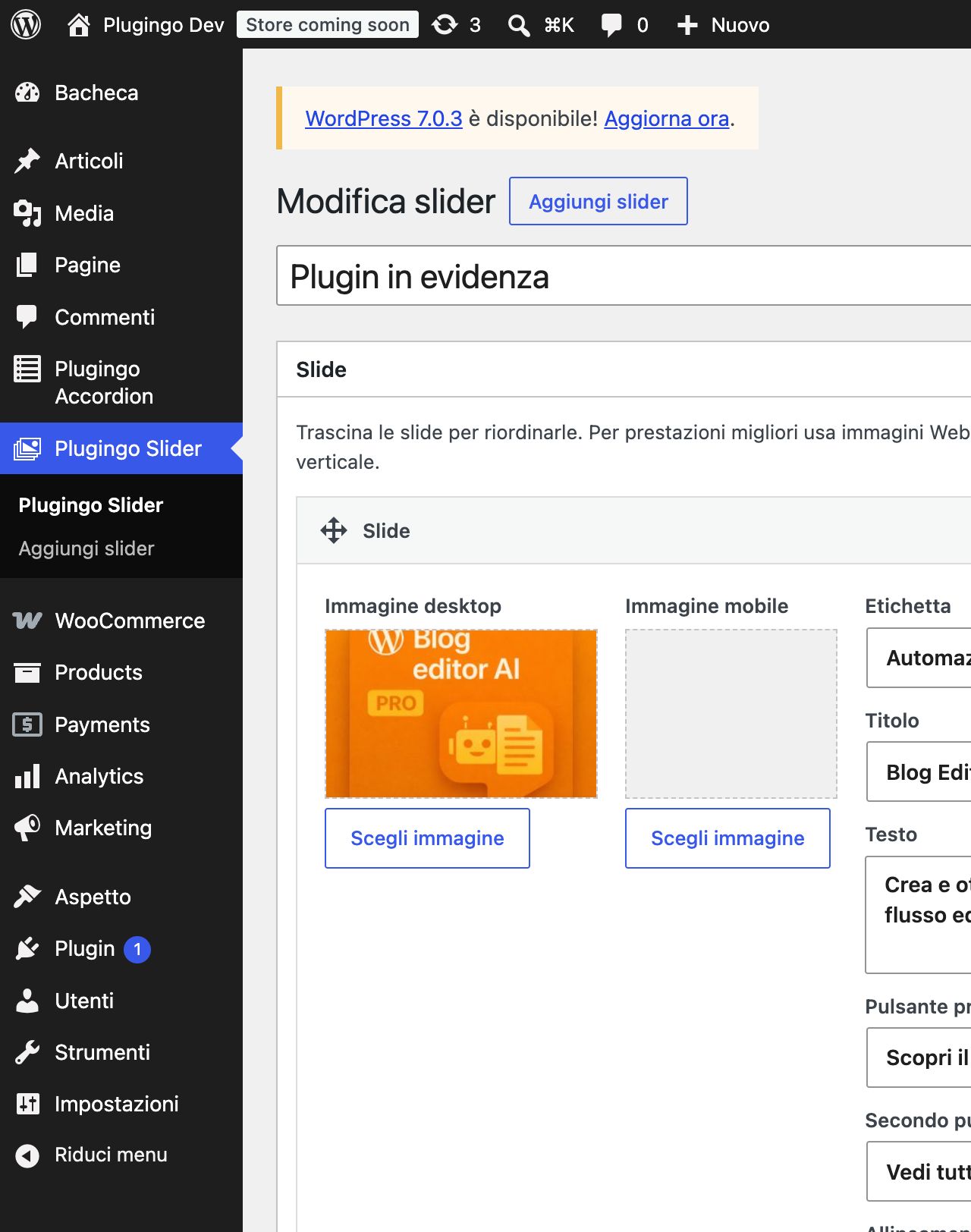Click the Payments dollar icon
Viewport: 971px width, 1232px height.
point(27,724)
